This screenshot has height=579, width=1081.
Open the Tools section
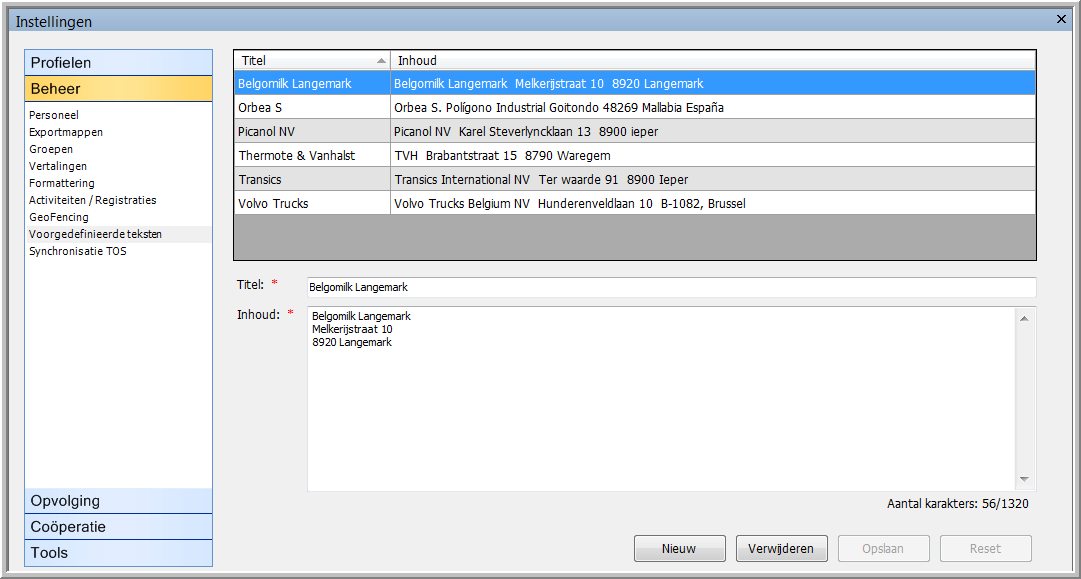click(119, 553)
